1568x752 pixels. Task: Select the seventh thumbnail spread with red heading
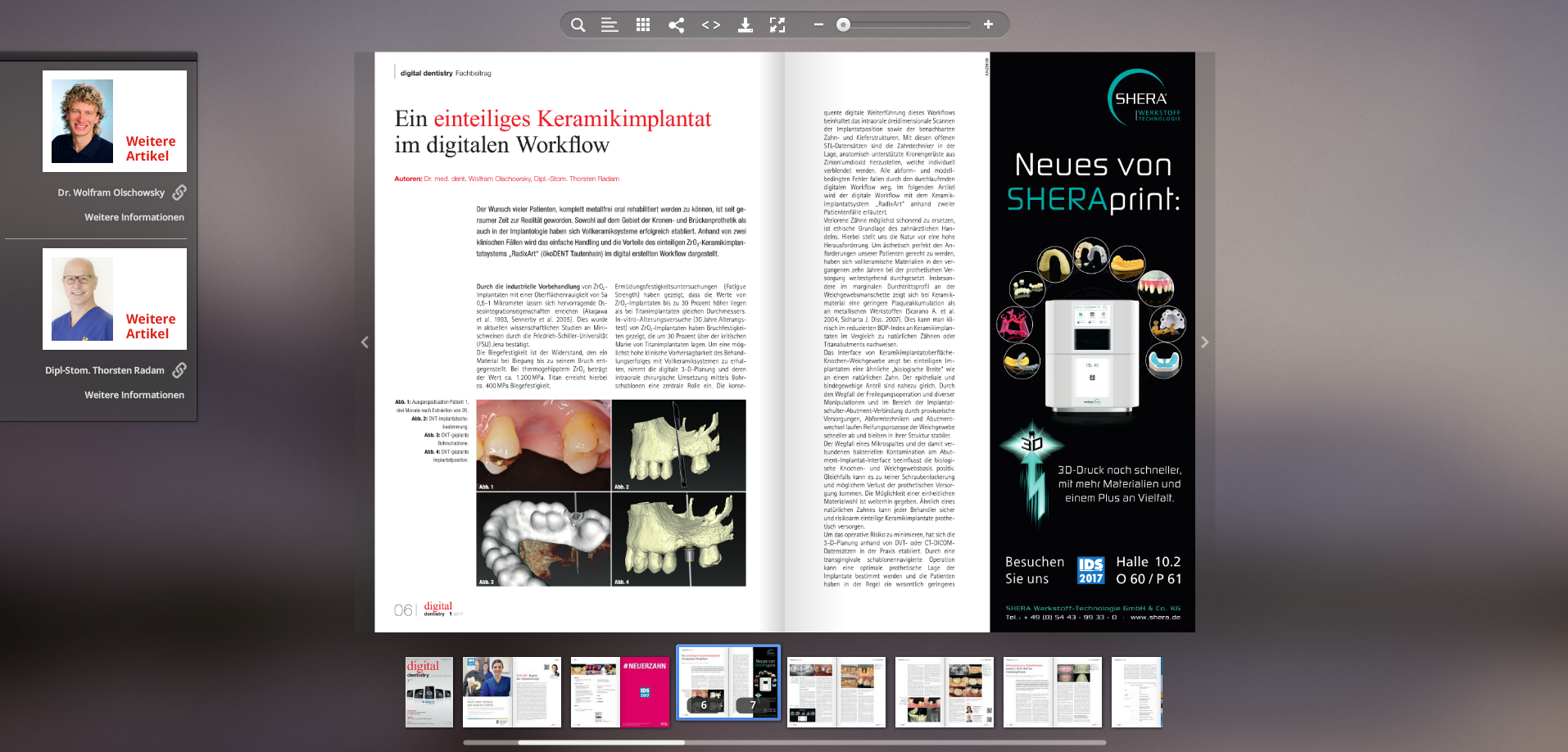(1053, 692)
